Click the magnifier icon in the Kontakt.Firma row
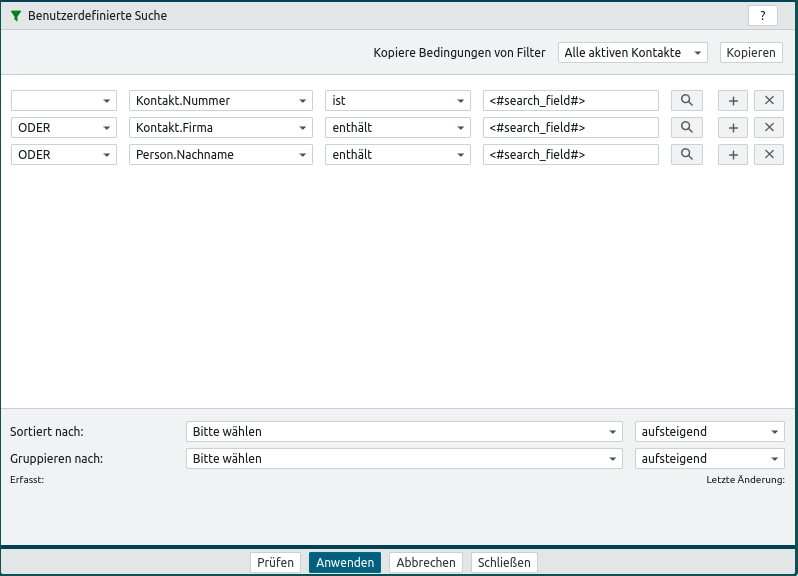 [687, 127]
